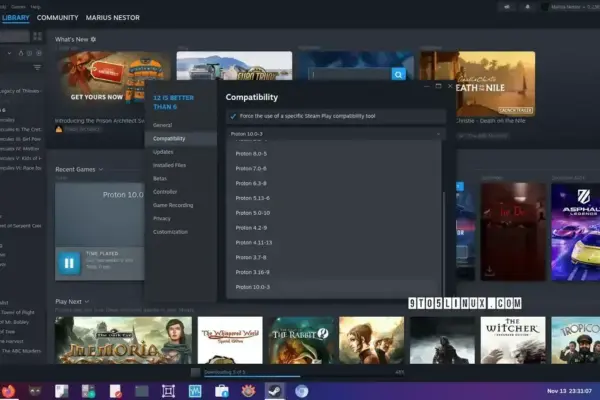Click the clock icon in the library sidebar

[x=29, y=53]
